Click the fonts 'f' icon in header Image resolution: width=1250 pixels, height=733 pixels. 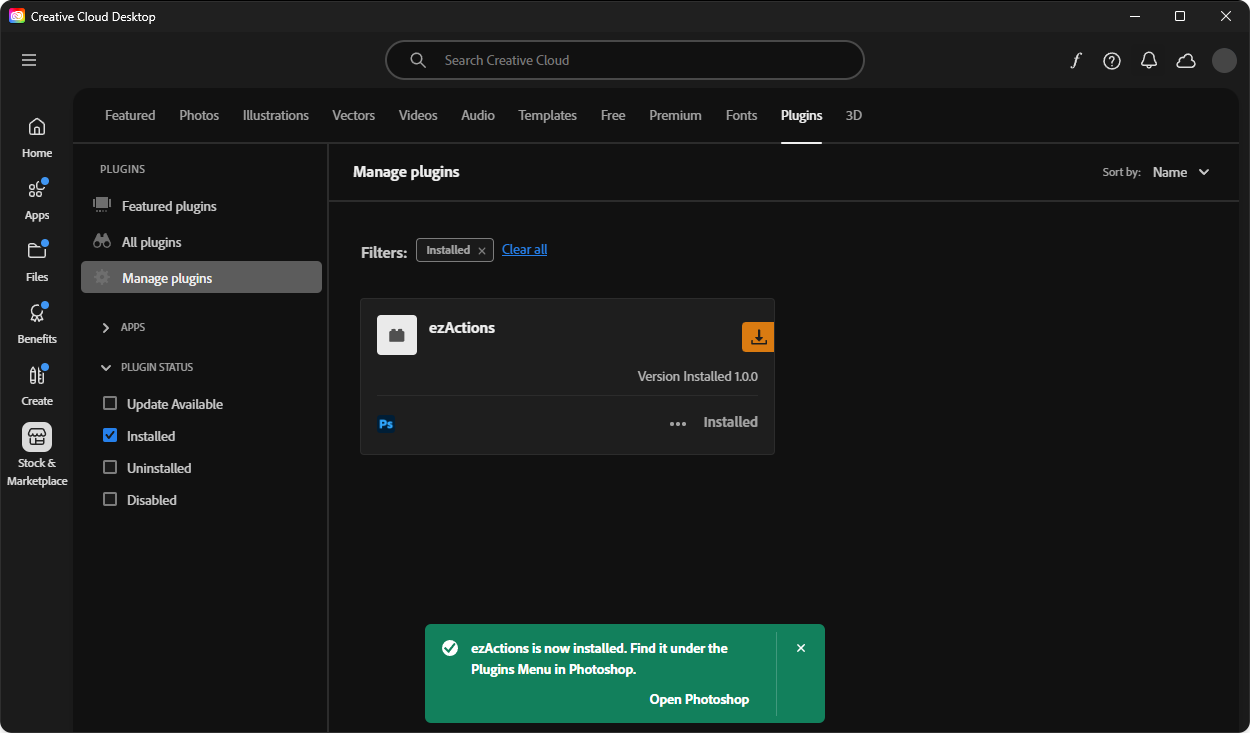[x=1075, y=61]
